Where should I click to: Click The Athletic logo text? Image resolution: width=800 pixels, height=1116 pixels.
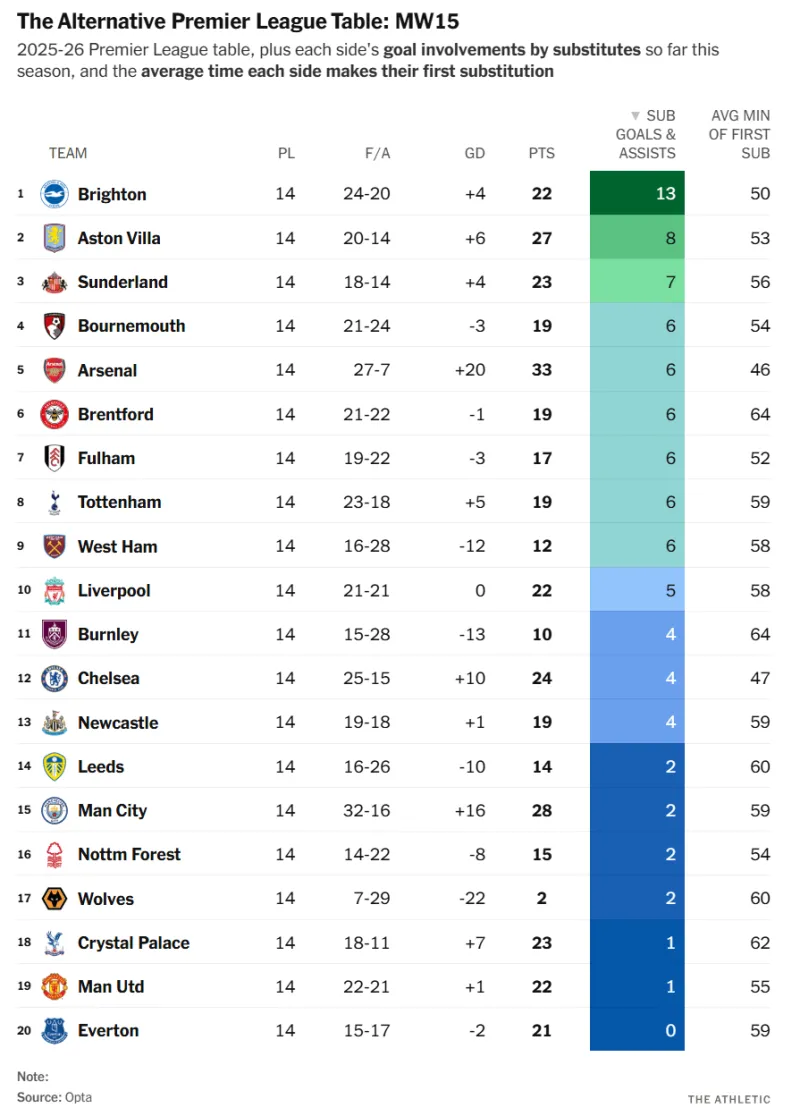pyautogui.click(x=729, y=1099)
